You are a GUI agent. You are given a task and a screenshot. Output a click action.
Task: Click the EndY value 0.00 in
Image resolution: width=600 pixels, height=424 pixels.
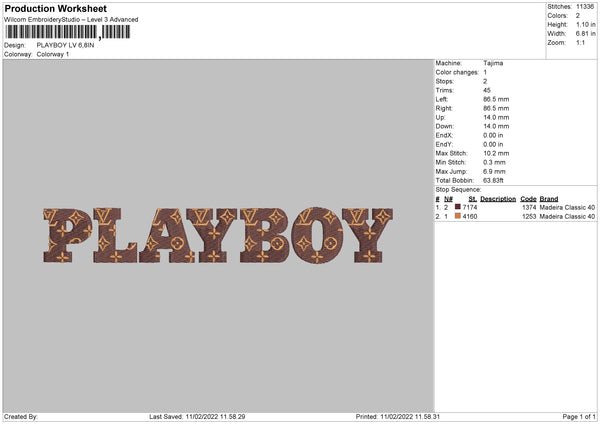(493, 145)
